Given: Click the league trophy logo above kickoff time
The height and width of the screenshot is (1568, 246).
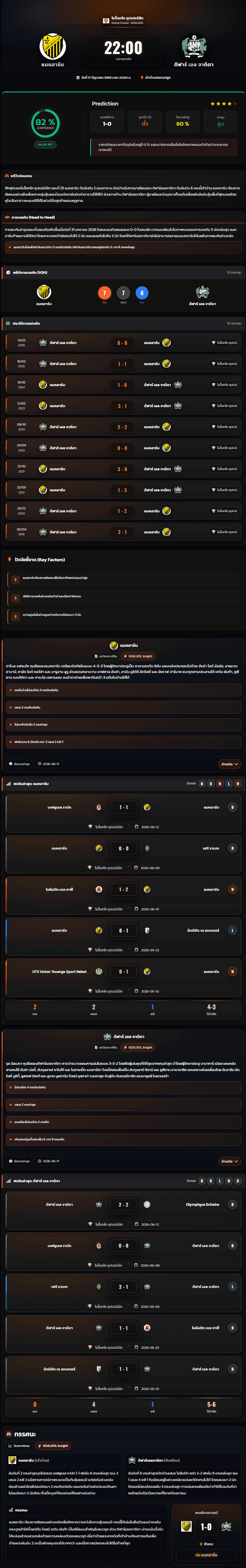Looking at the screenshot, I should 106,21.
